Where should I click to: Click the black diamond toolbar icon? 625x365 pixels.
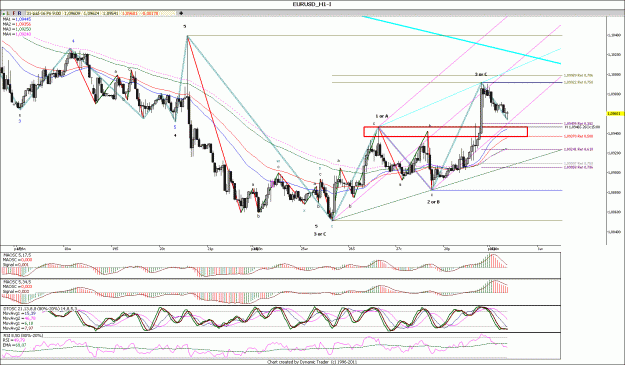click(181, 13)
